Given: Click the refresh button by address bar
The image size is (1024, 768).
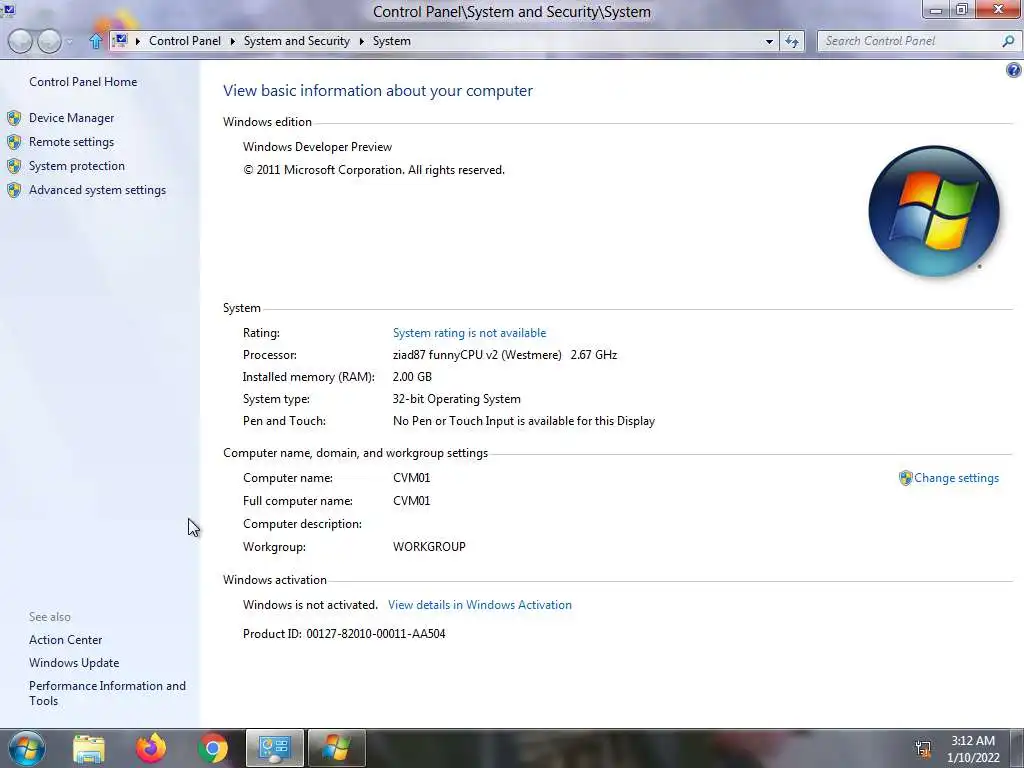Looking at the screenshot, I should point(792,41).
